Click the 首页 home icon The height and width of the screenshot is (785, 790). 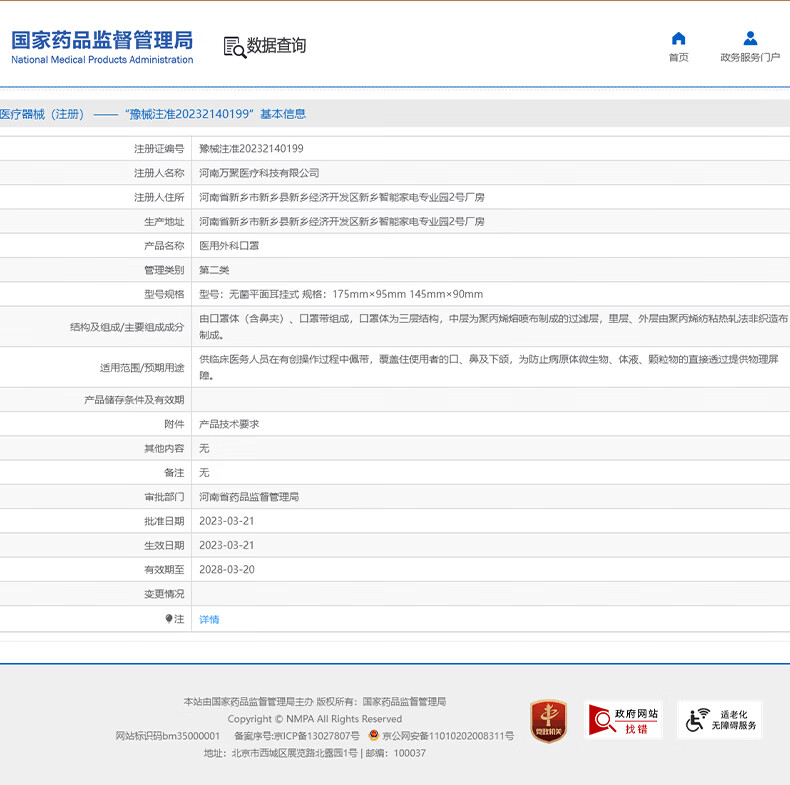pos(678,38)
